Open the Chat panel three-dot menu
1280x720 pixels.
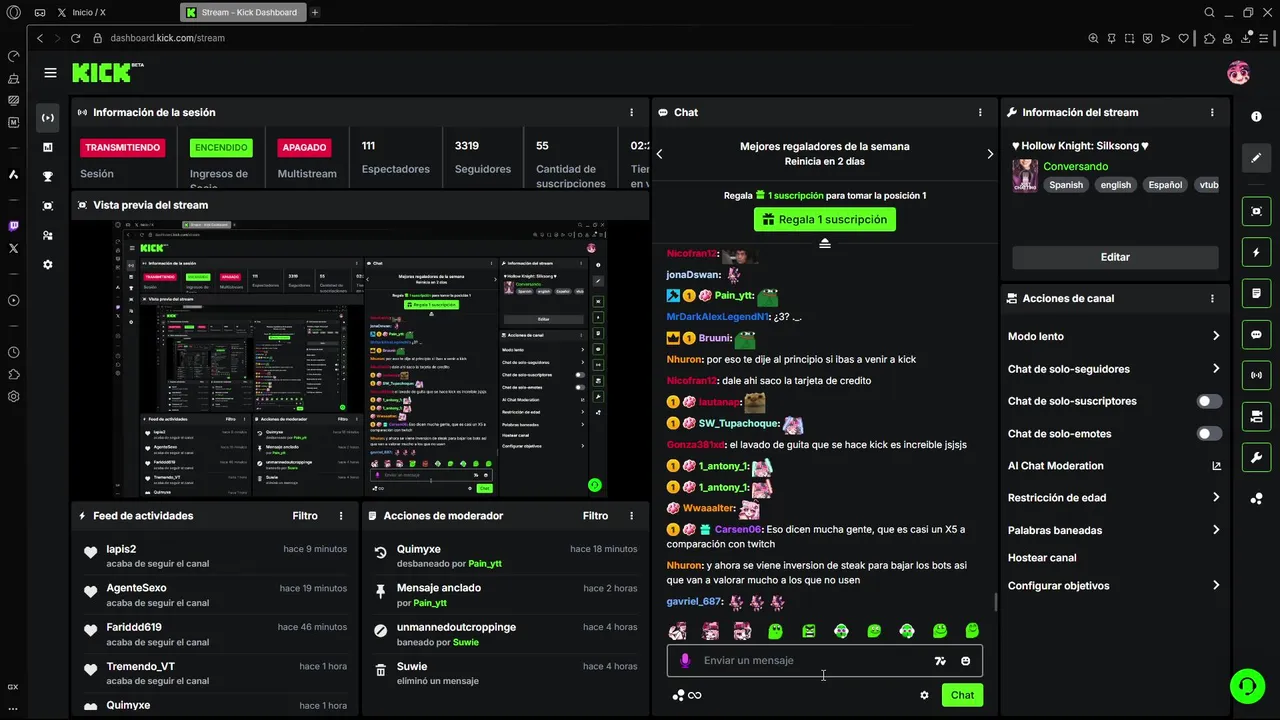(x=980, y=113)
